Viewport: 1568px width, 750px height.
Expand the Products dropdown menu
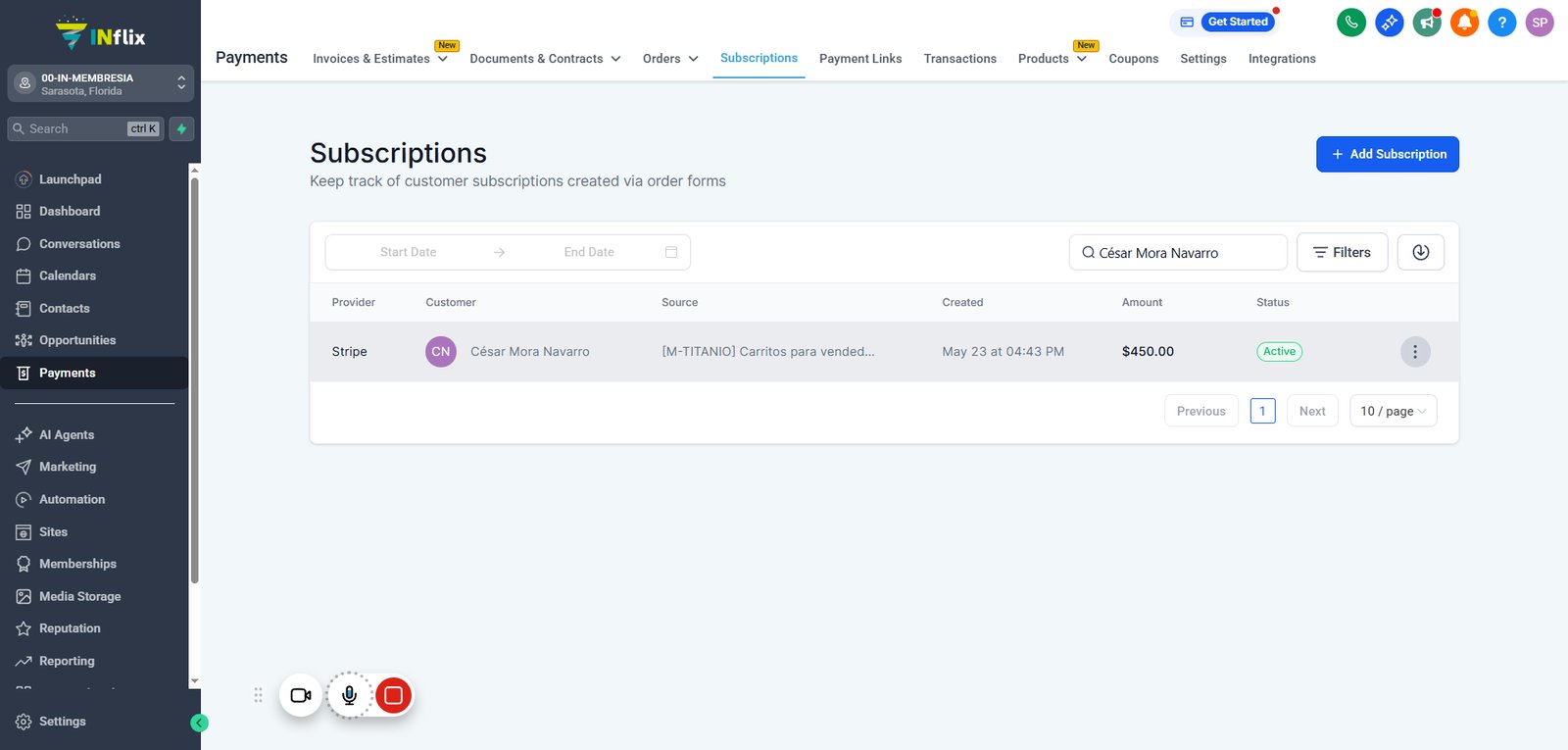[x=1052, y=58]
